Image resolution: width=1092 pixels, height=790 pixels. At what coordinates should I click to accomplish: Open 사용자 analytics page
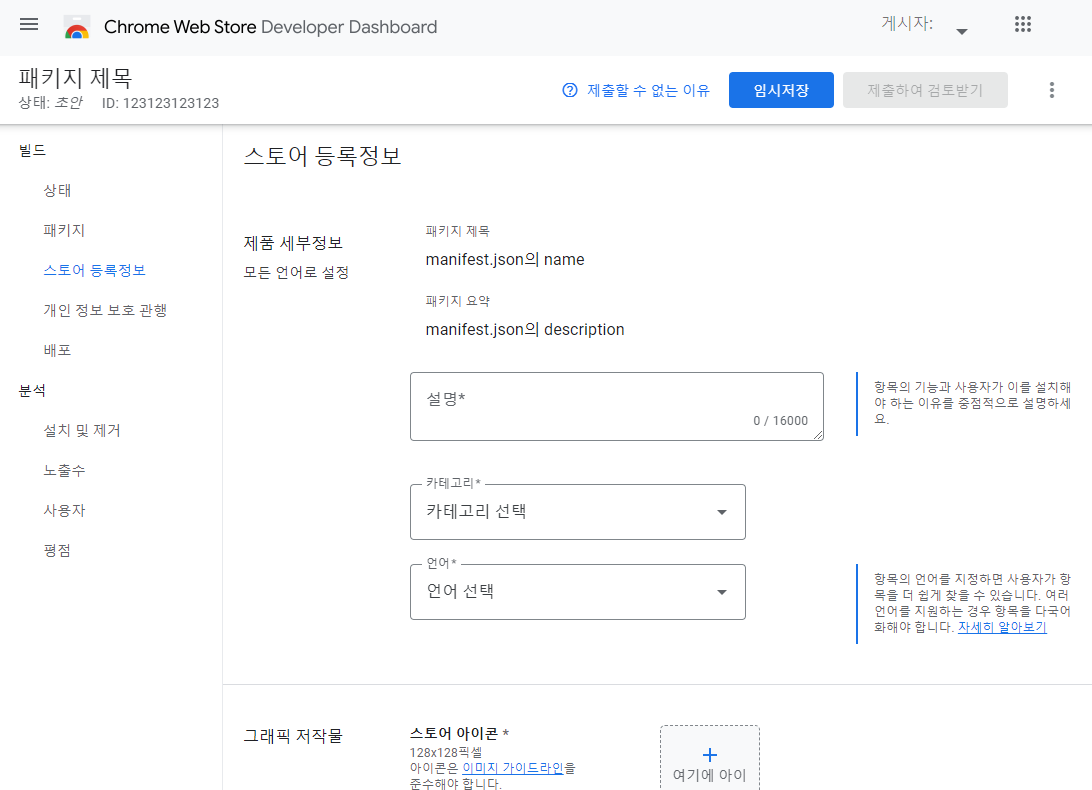[64, 511]
